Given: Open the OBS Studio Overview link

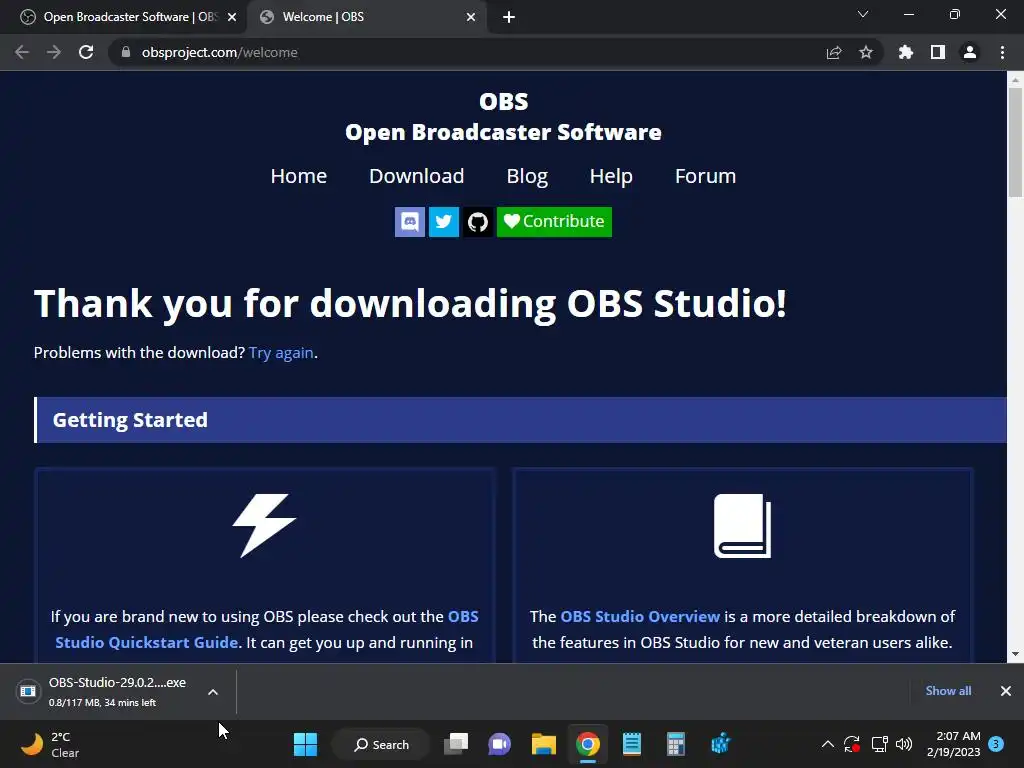Looking at the screenshot, I should click(640, 616).
